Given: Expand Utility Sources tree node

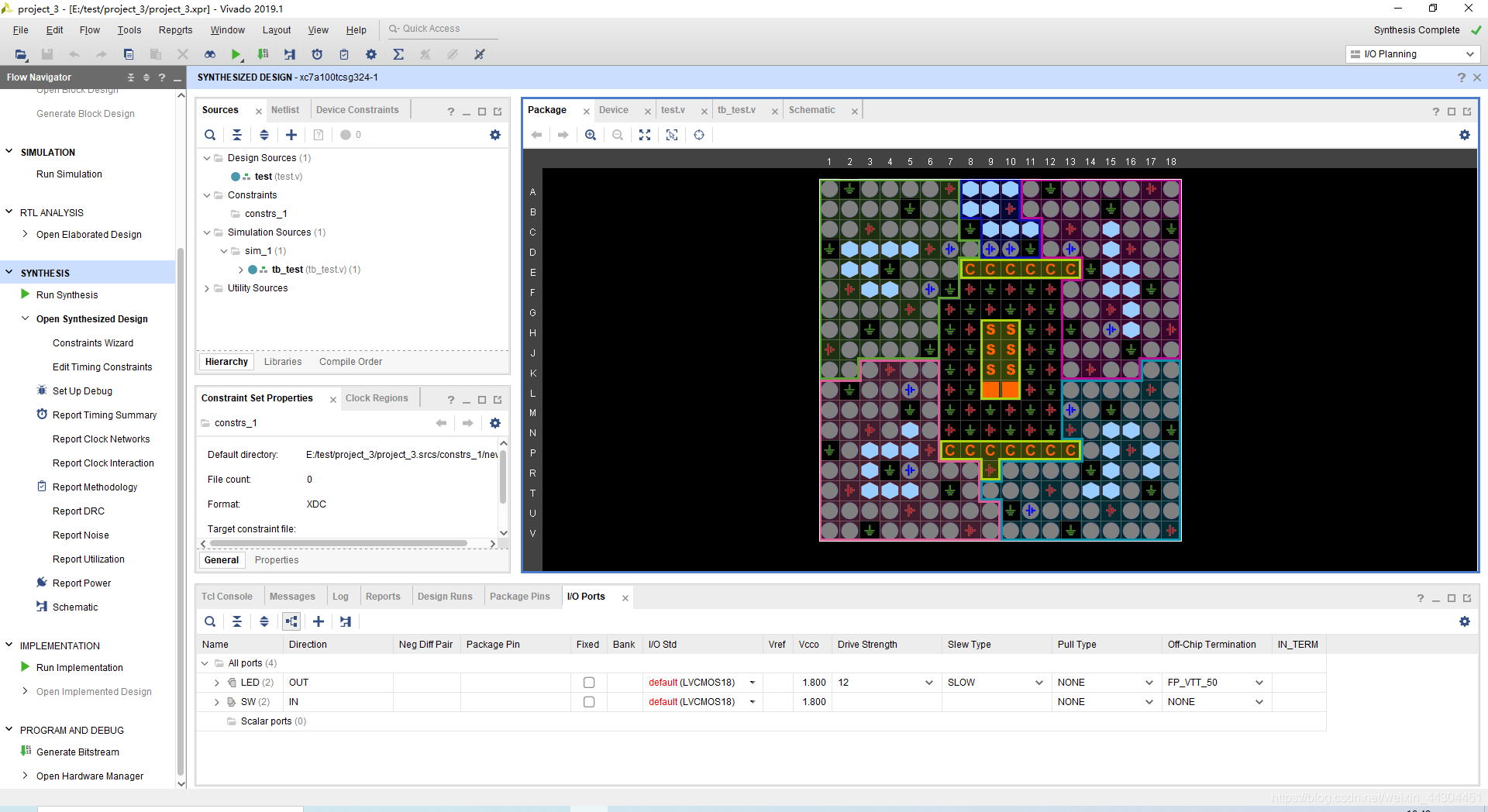Looking at the screenshot, I should [x=207, y=288].
